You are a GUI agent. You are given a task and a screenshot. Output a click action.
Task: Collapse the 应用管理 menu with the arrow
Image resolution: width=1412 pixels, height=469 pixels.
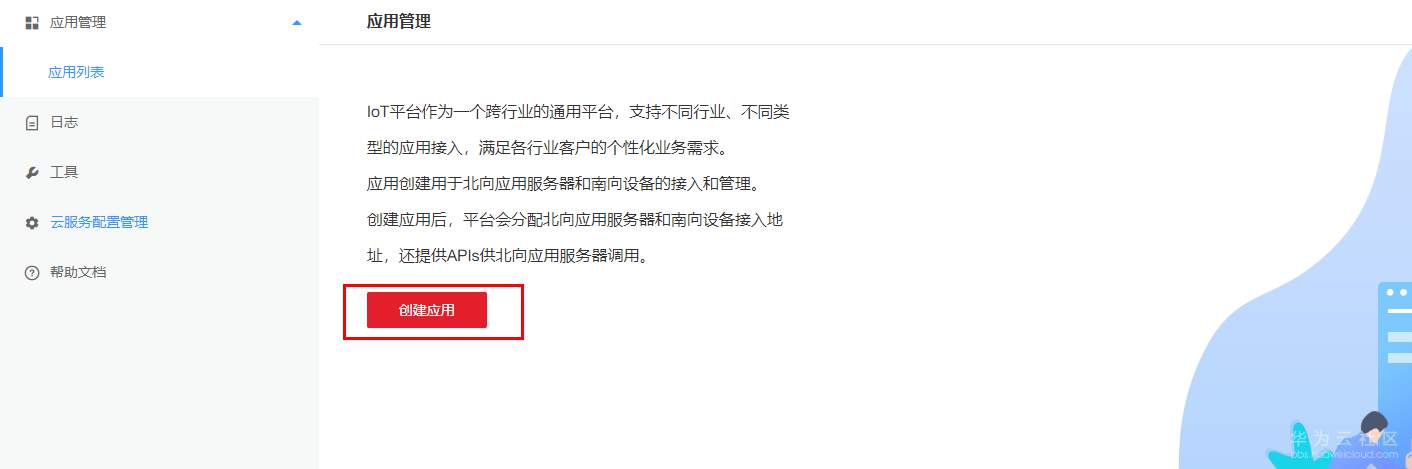coord(296,22)
